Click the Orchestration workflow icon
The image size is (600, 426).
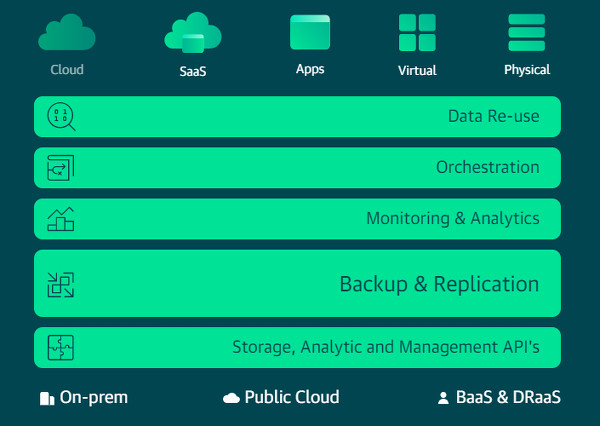tap(60, 168)
